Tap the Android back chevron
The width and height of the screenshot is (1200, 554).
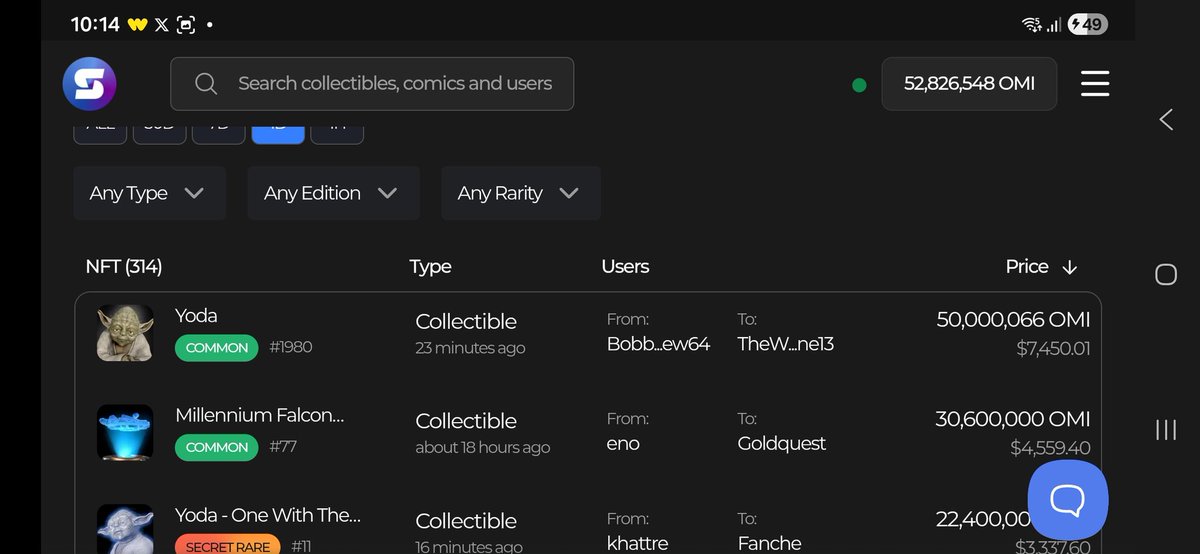1166,120
